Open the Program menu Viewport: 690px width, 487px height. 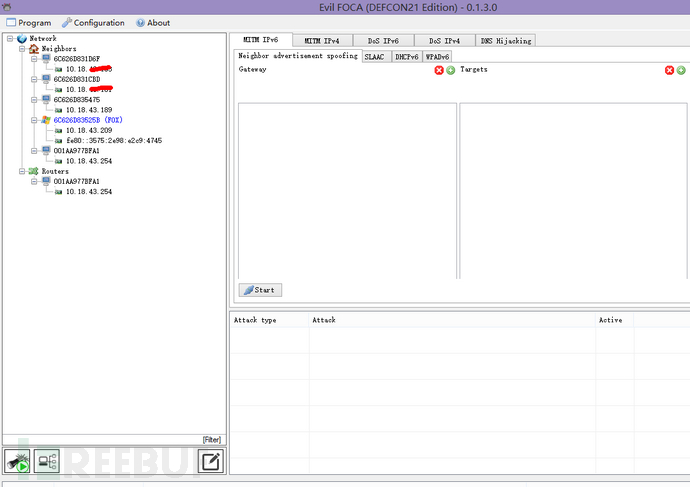[29, 22]
